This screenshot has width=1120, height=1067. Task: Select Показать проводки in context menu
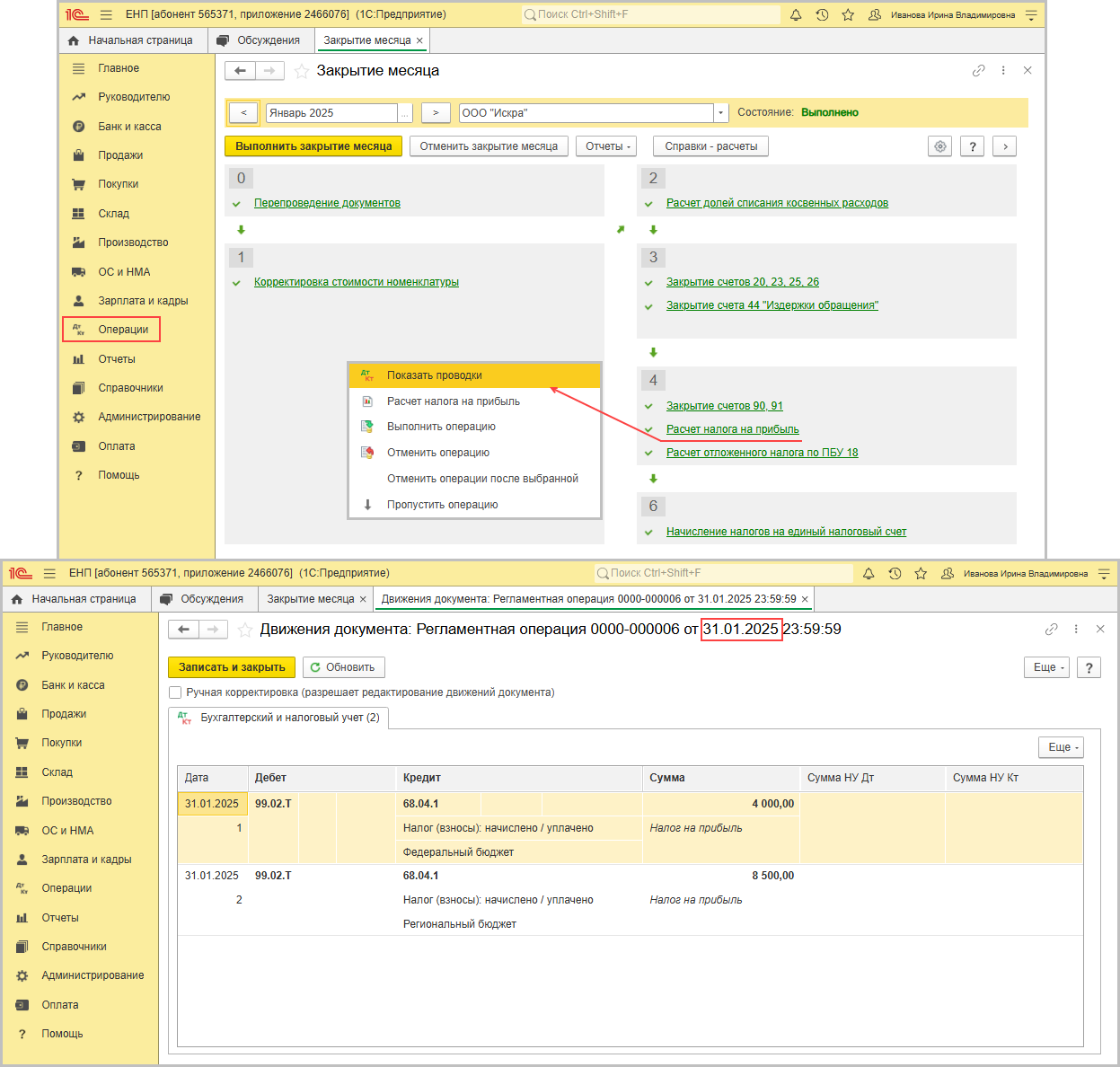click(474, 375)
